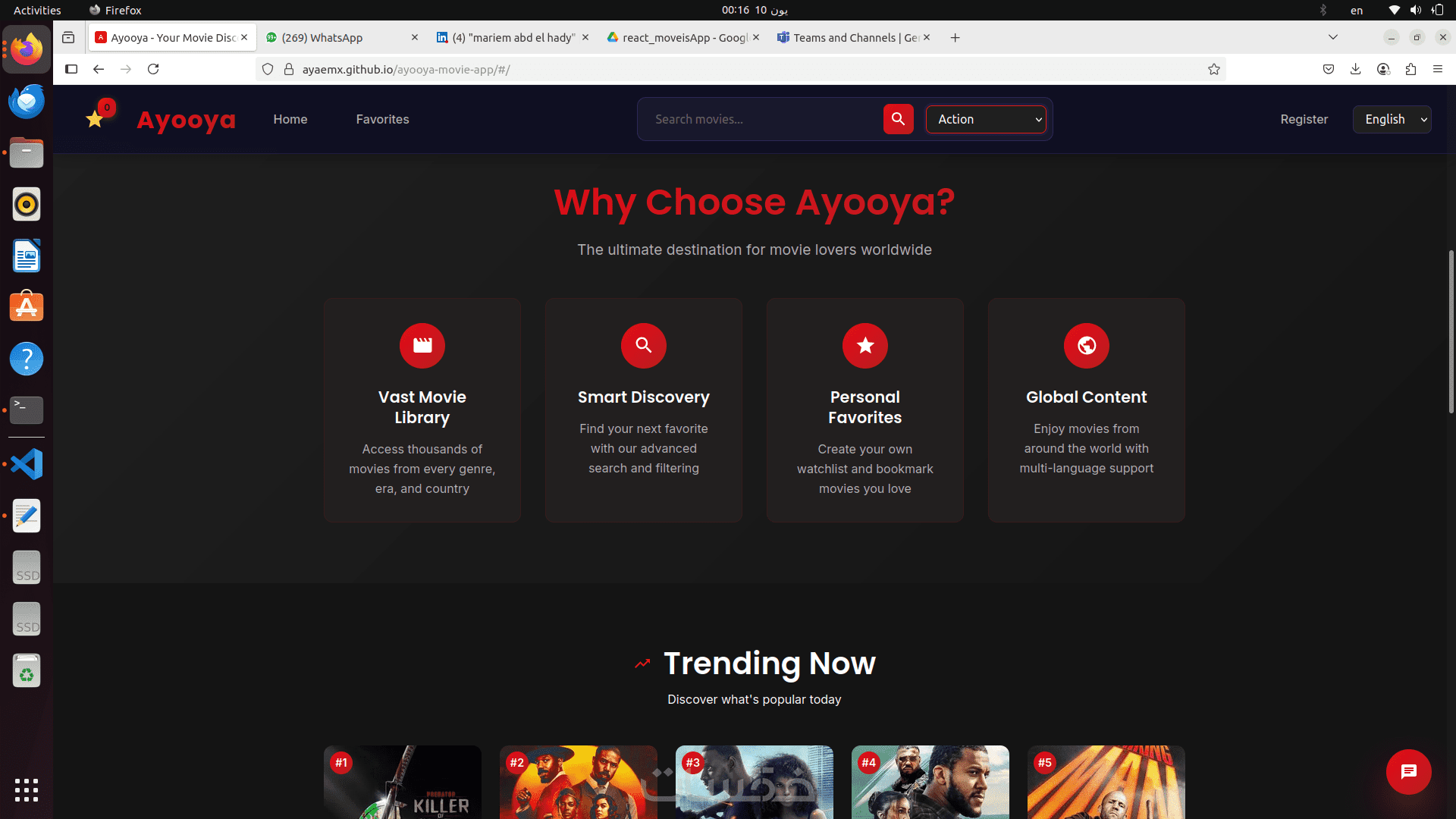Click the Personal Favorites star icon

click(864, 346)
